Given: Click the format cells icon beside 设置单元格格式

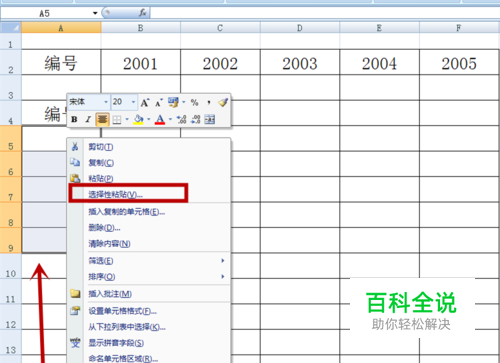Looking at the screenshot, I should 75,311.
